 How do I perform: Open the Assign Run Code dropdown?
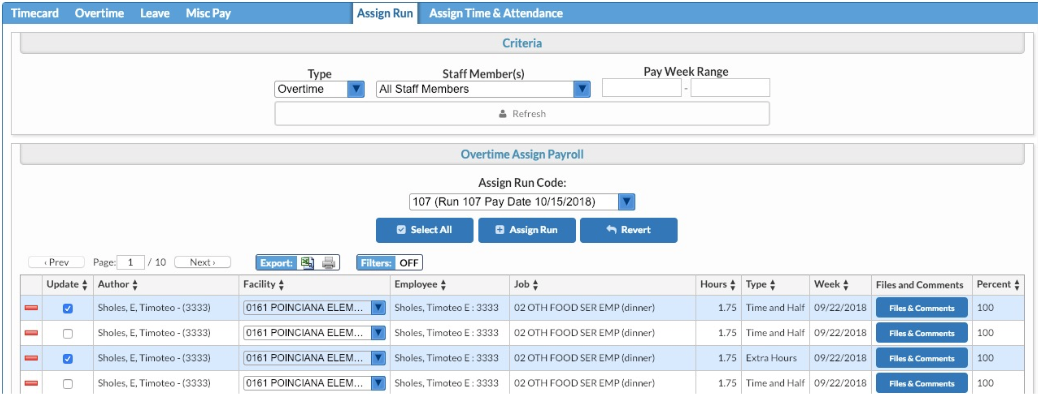[522, 202]
